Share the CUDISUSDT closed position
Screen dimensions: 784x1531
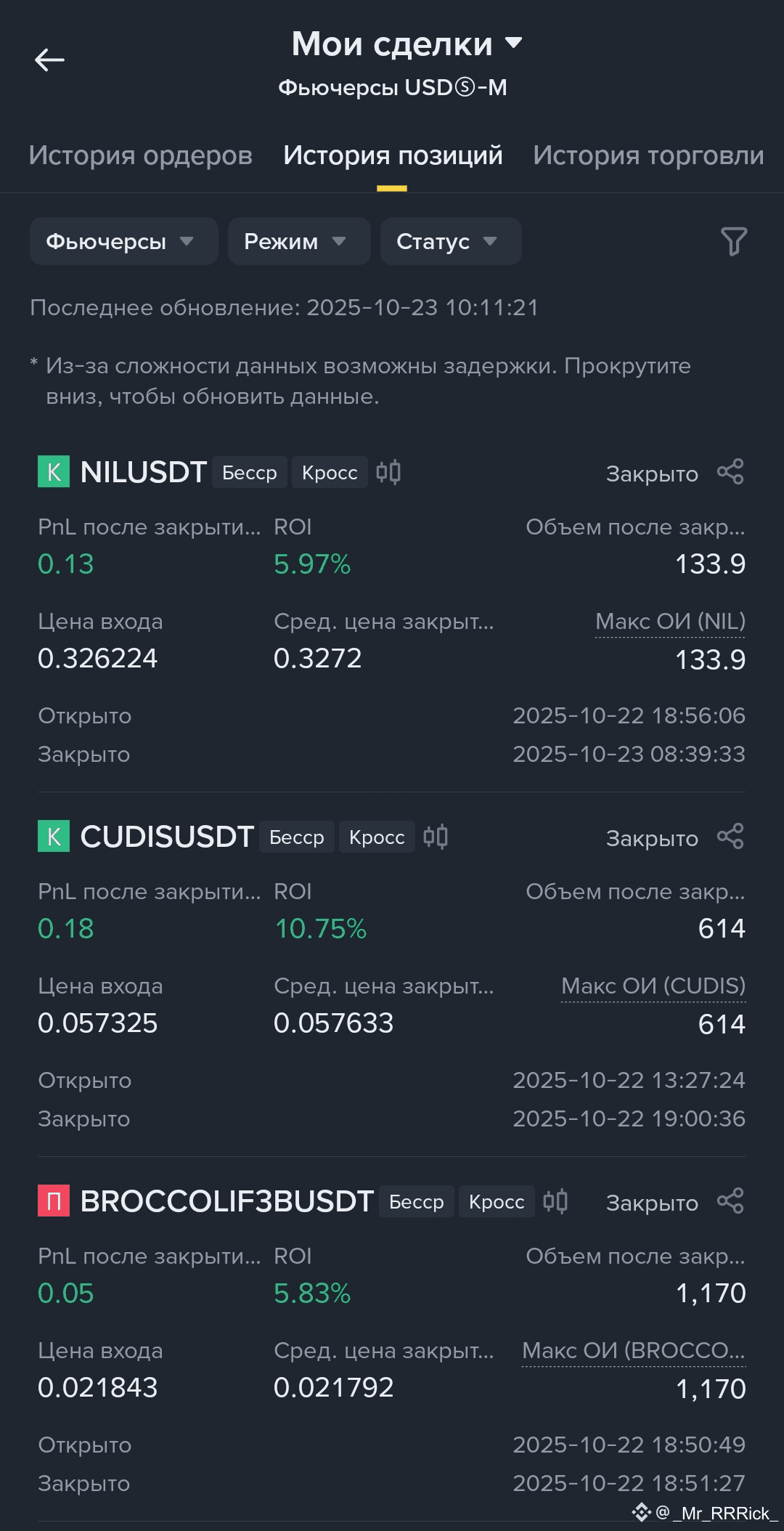(x=730, y=837)
